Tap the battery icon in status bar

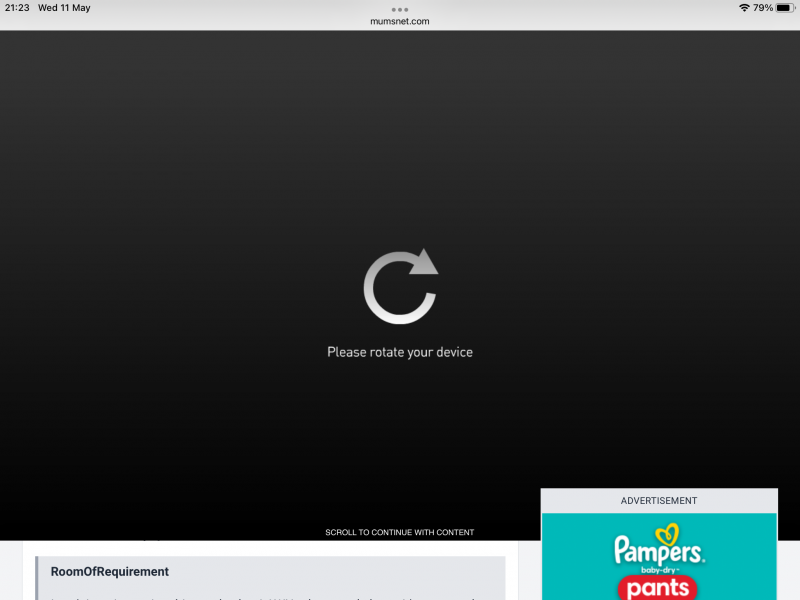(783, 8)
